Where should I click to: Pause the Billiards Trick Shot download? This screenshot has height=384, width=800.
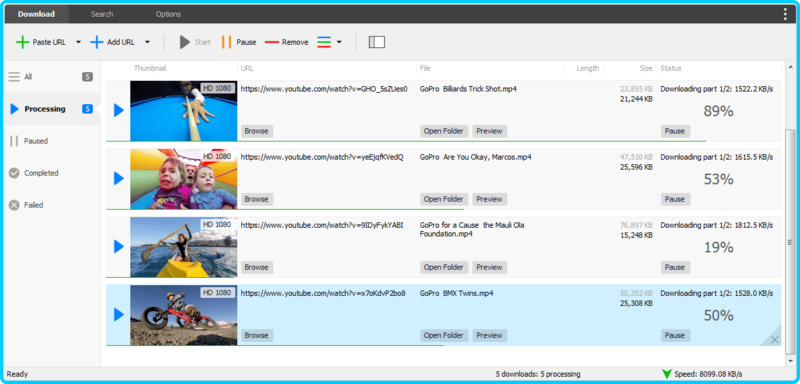tap(675, 131)
